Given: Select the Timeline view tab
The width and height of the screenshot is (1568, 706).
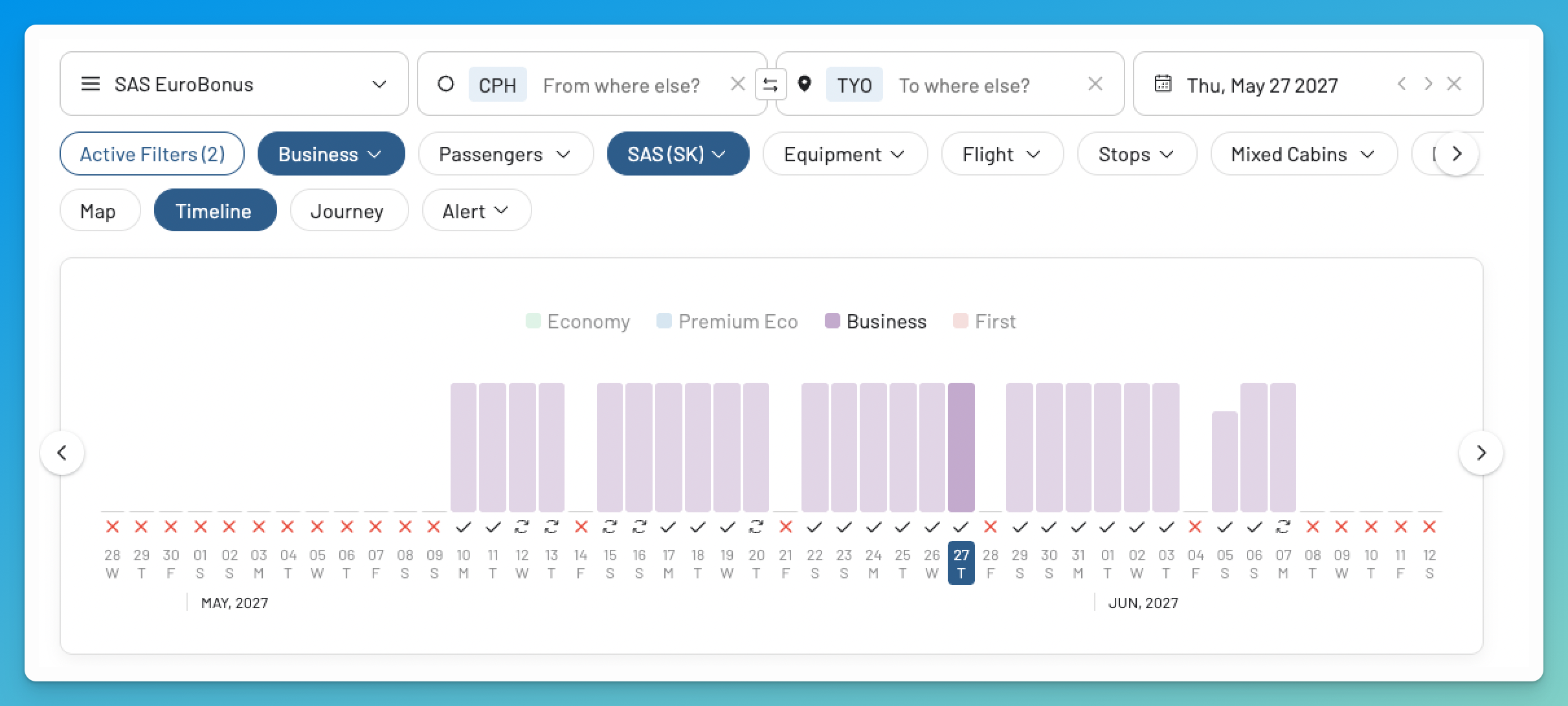Looking at the screenshot, I should pos(215,211).
